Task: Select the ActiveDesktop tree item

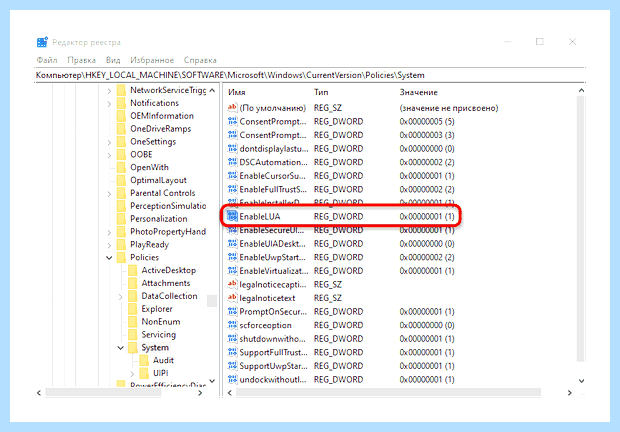Action: pos(168,270)
